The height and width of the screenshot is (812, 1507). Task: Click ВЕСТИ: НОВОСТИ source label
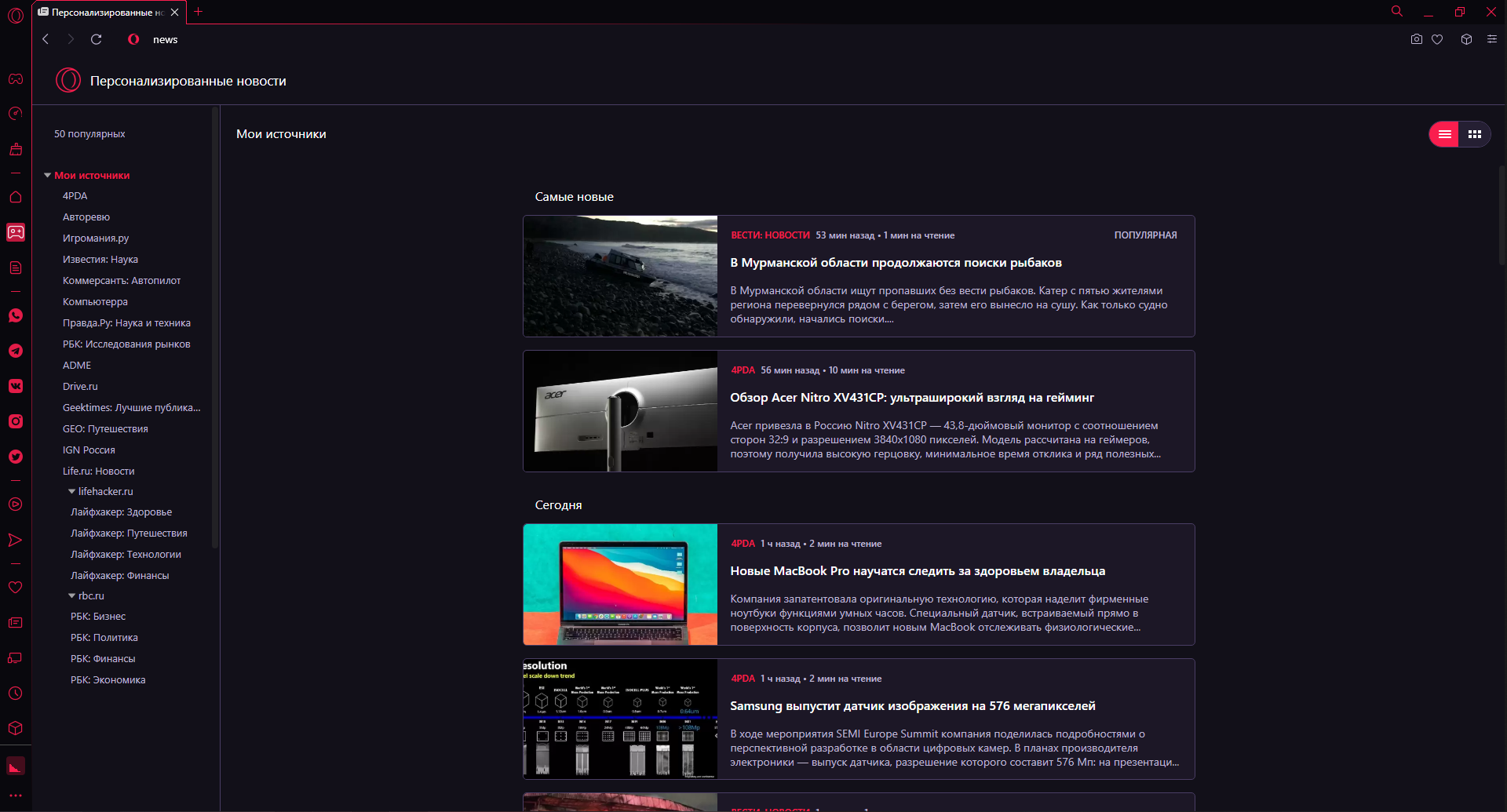click(x=770, y=235)
